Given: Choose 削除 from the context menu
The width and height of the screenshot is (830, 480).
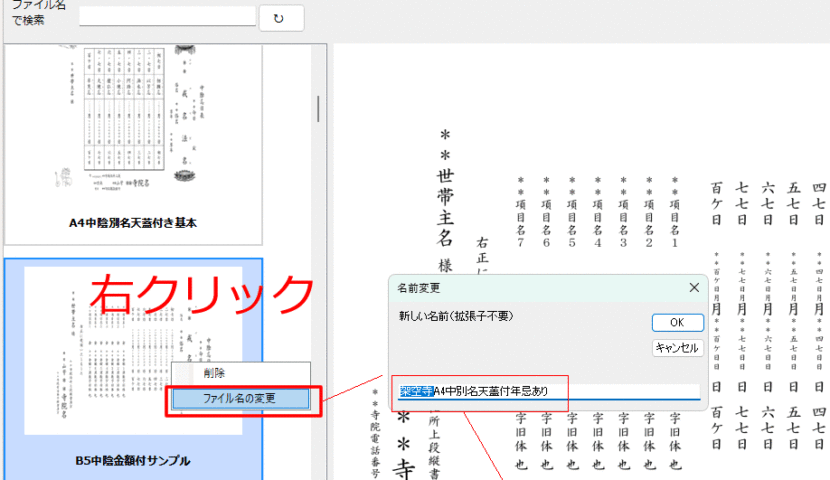Looking at the screenshot, I should click(x=214, y=372).
